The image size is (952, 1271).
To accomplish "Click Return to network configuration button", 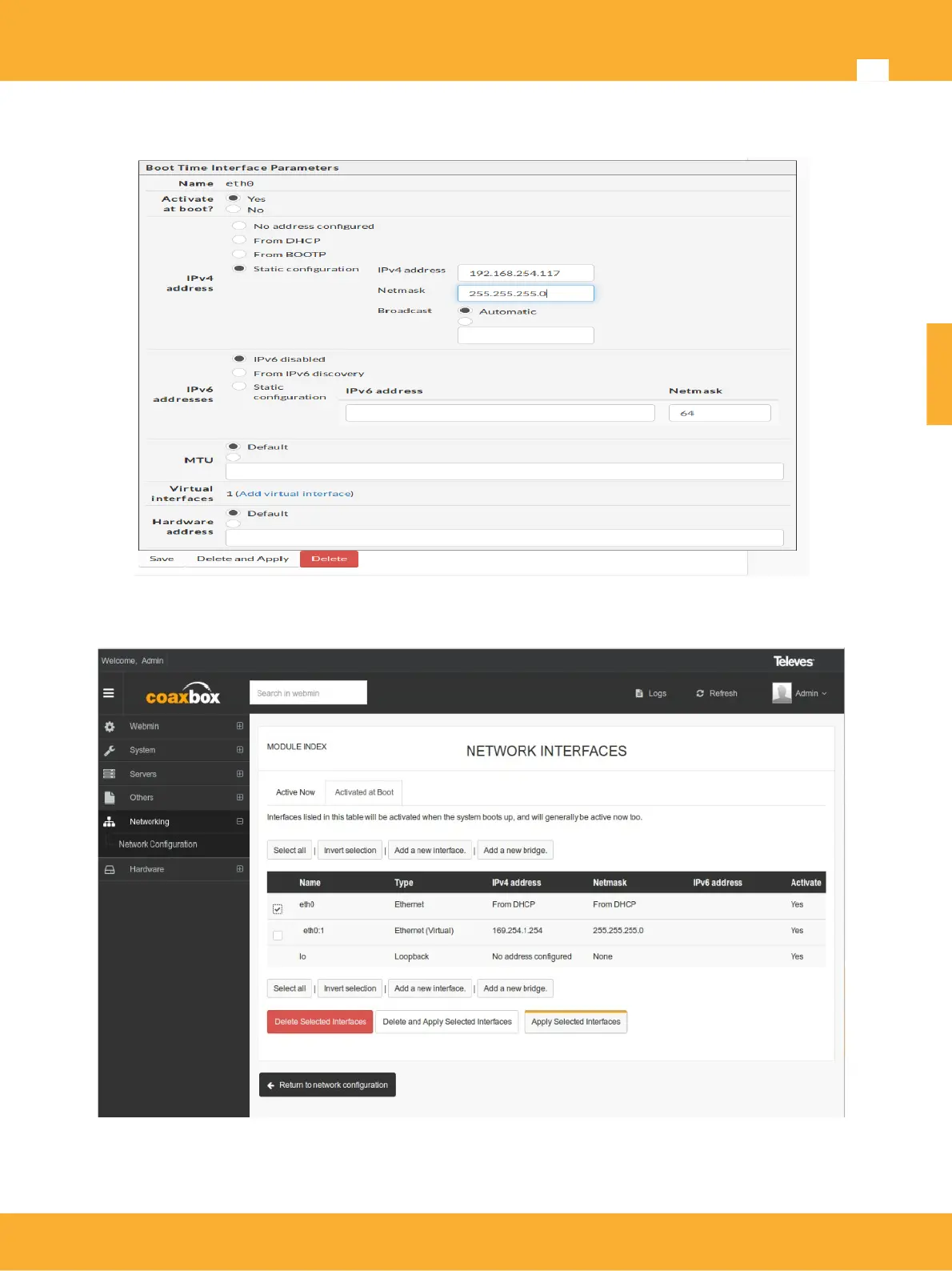I will click(327, 1085).
